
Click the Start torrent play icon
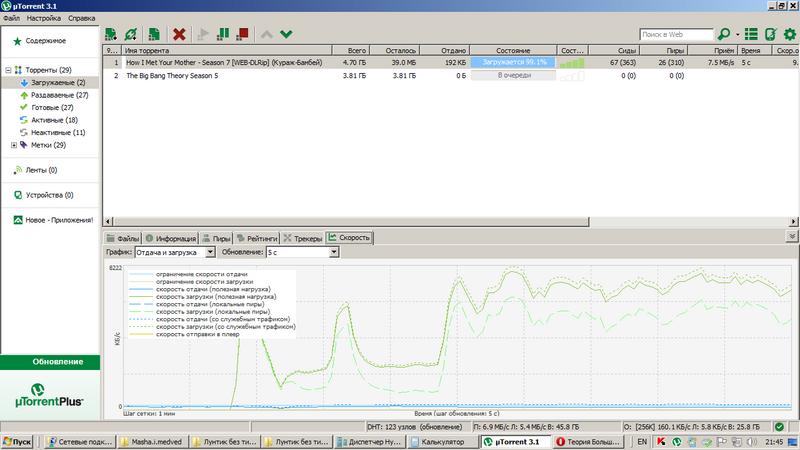pos(203,34)
